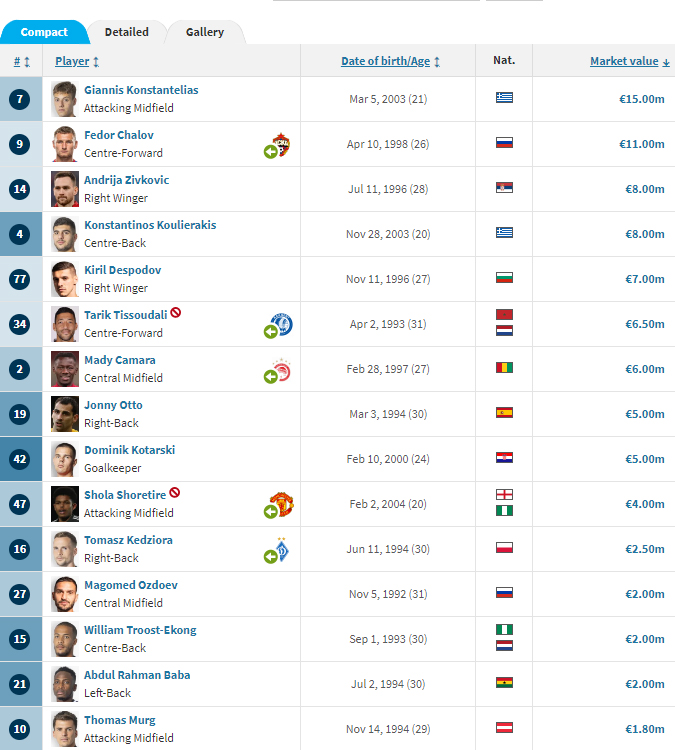Click Andrija Zivkovic player photo thumbnail
675x750 pixels.
(64, 189)
